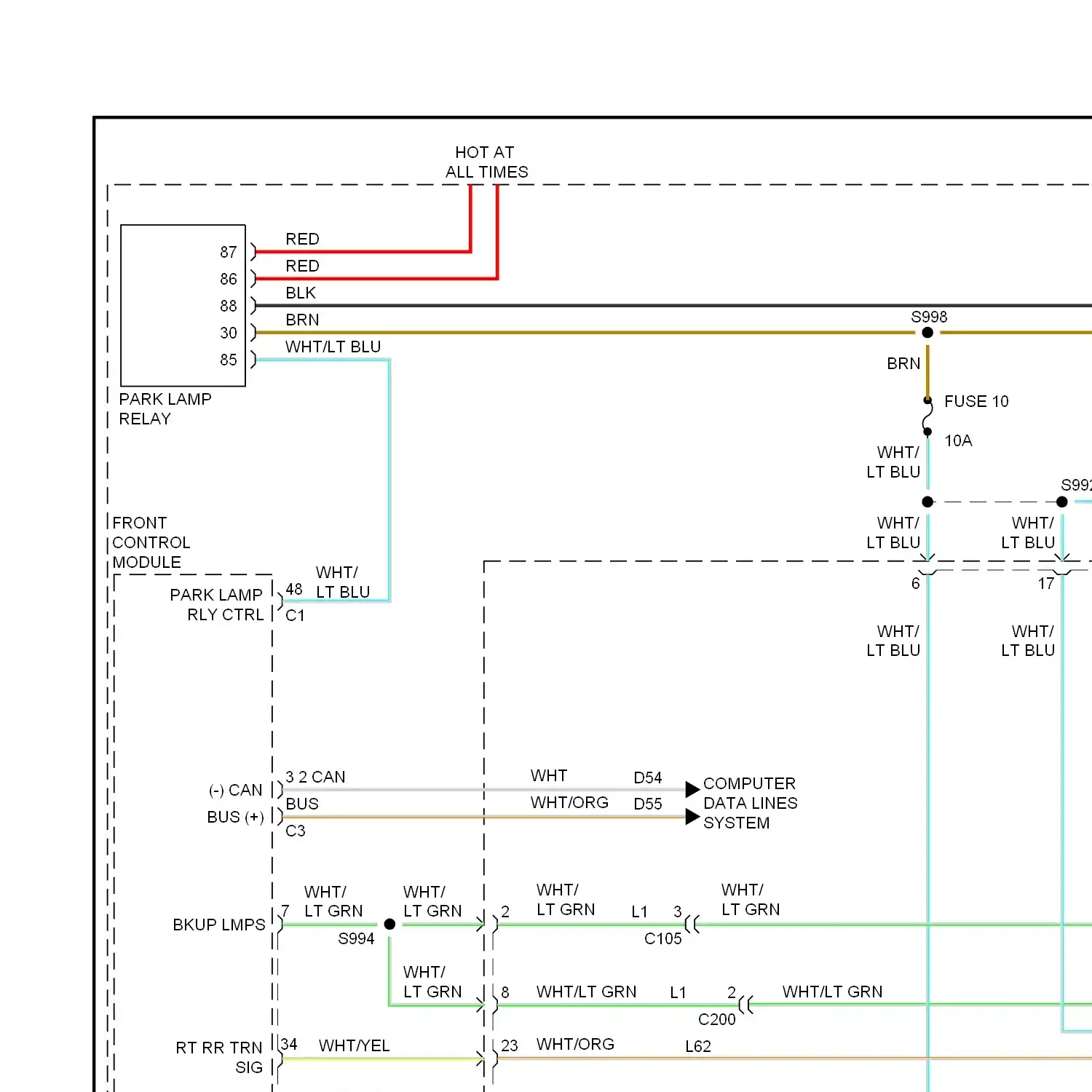Click the WHT wire label near D54
This screenshot has height=1092, width=1092.
coord(549,775)
